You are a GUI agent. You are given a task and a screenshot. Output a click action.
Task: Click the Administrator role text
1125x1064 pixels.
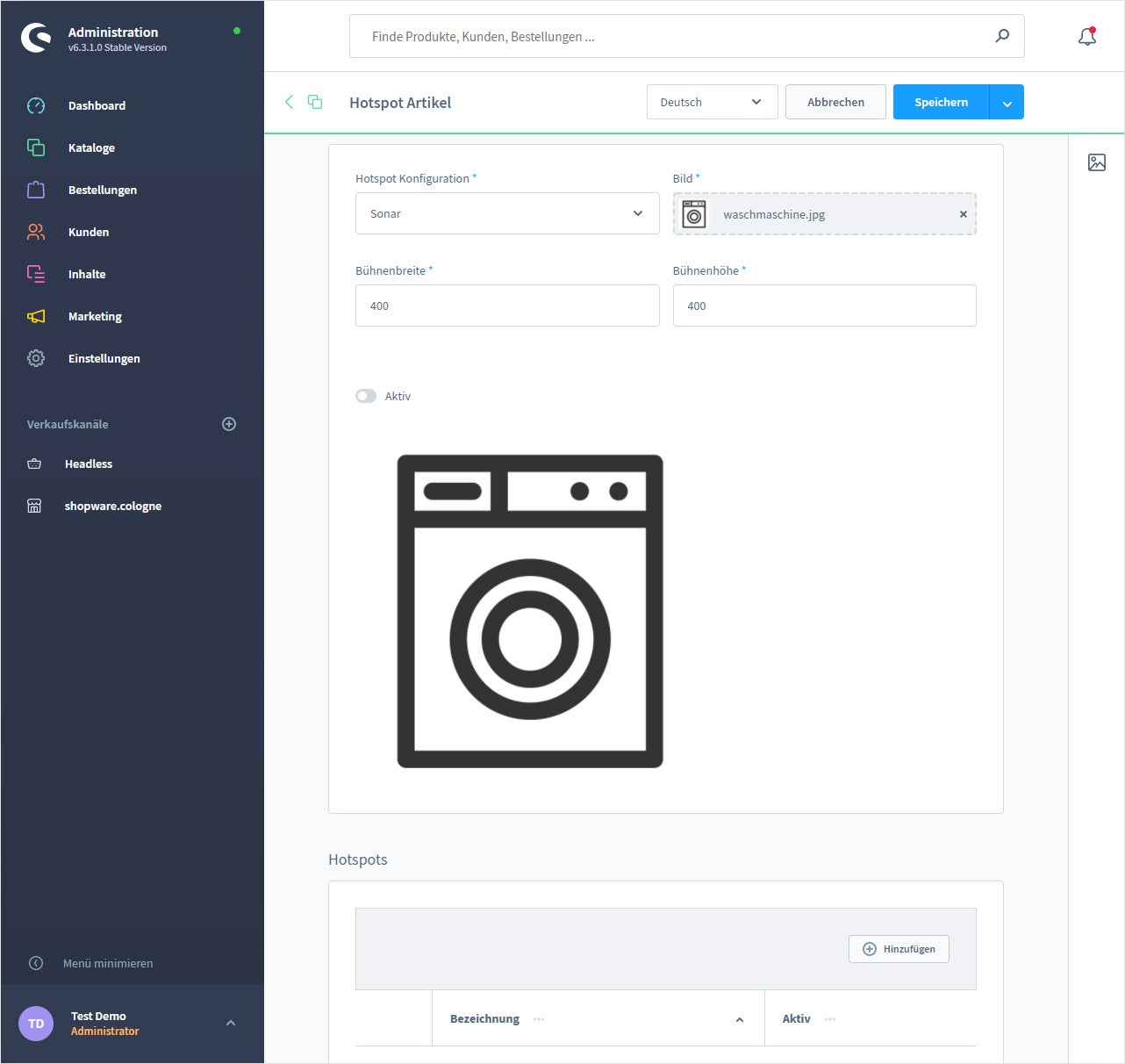point(104,1032)
